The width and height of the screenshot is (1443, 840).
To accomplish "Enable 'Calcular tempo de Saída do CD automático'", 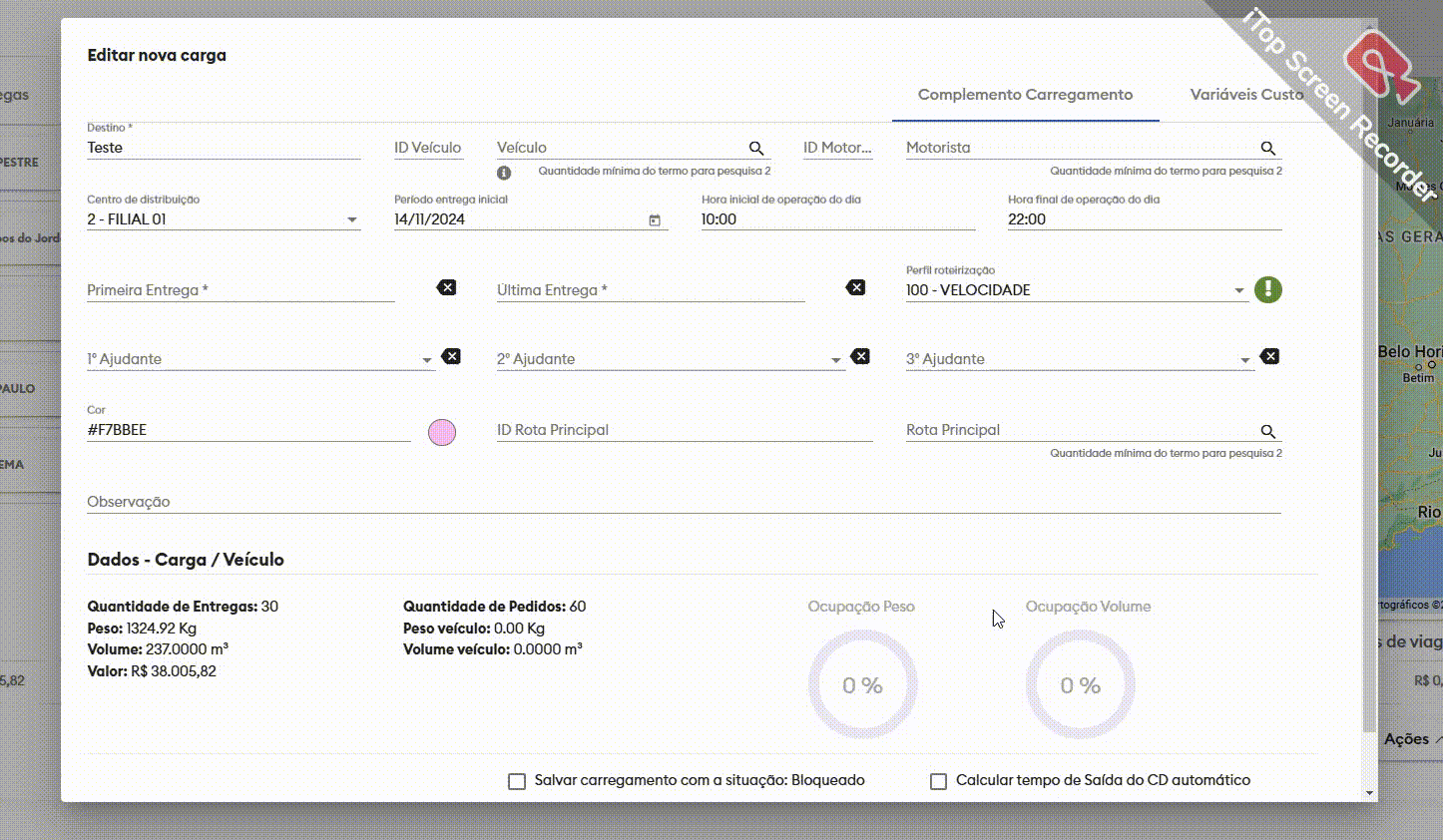I will pos(938,781).
